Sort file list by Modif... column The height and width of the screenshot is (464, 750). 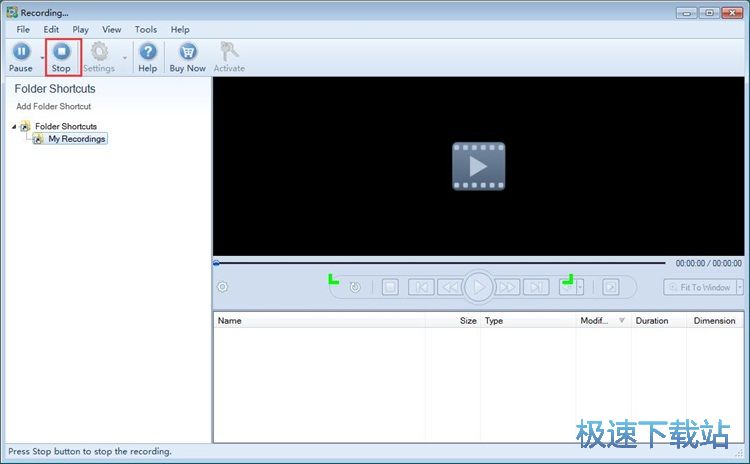[x=603, y=320]
